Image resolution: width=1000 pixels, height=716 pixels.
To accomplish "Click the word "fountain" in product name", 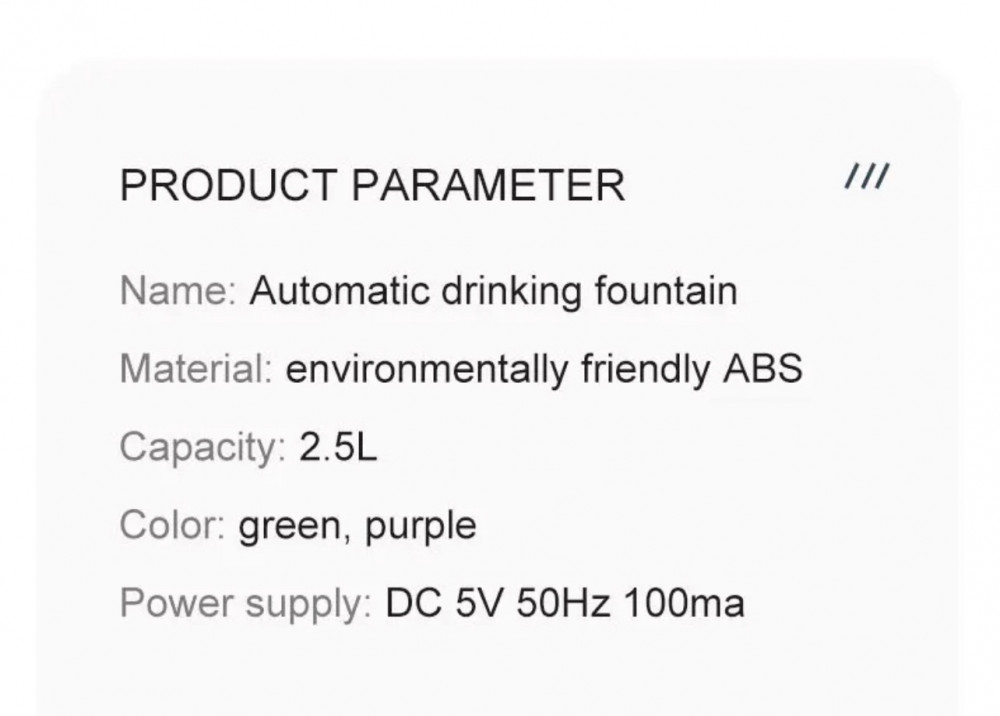I will (666, 291).
